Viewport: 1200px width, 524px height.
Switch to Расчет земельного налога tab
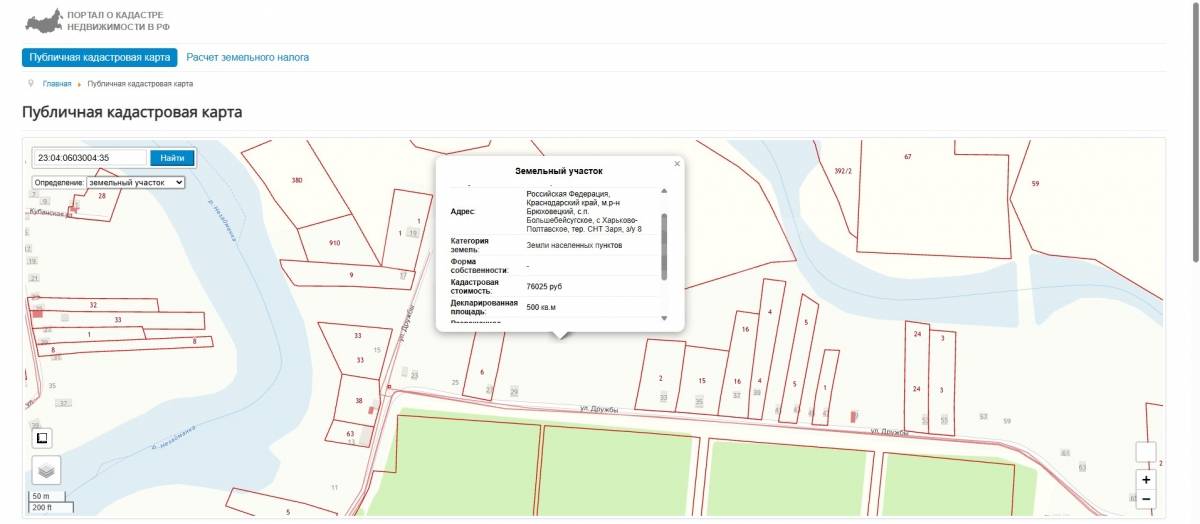coord(247,58)
